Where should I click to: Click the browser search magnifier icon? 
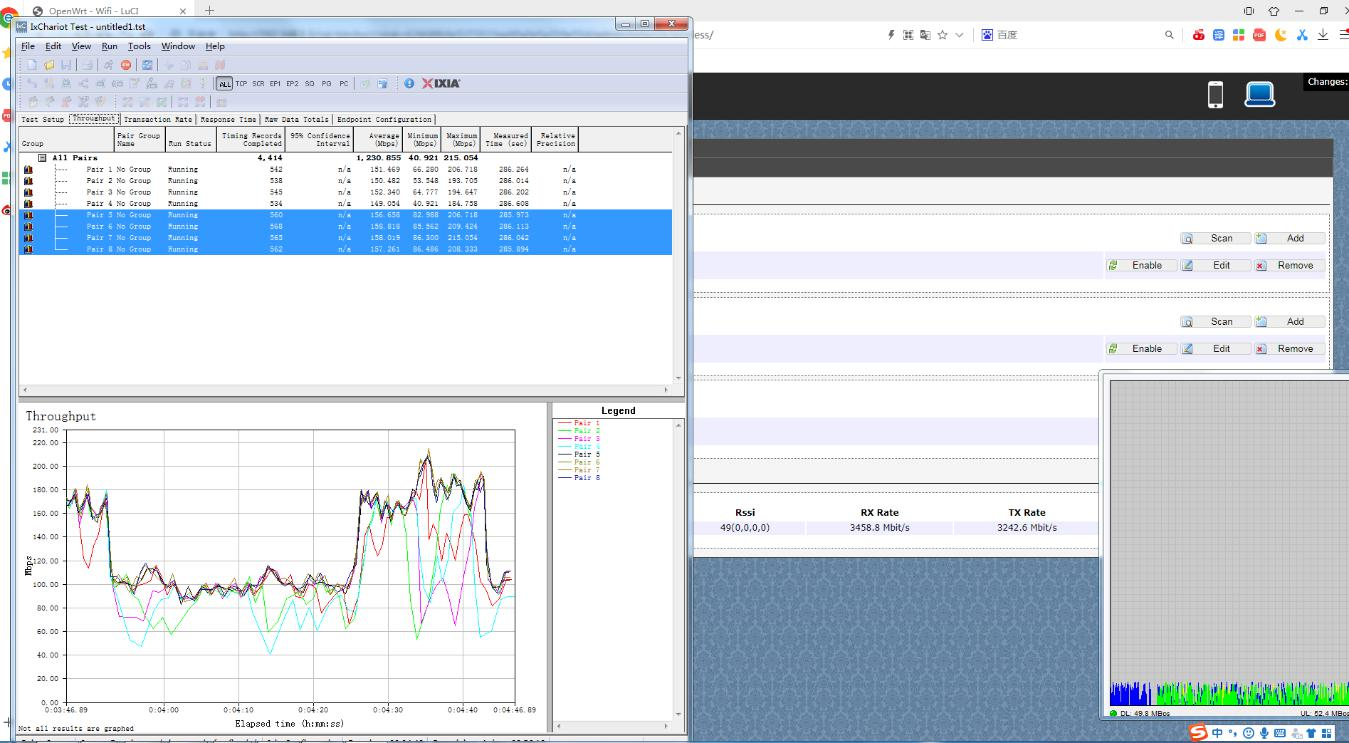click(x=1169, y=35)
